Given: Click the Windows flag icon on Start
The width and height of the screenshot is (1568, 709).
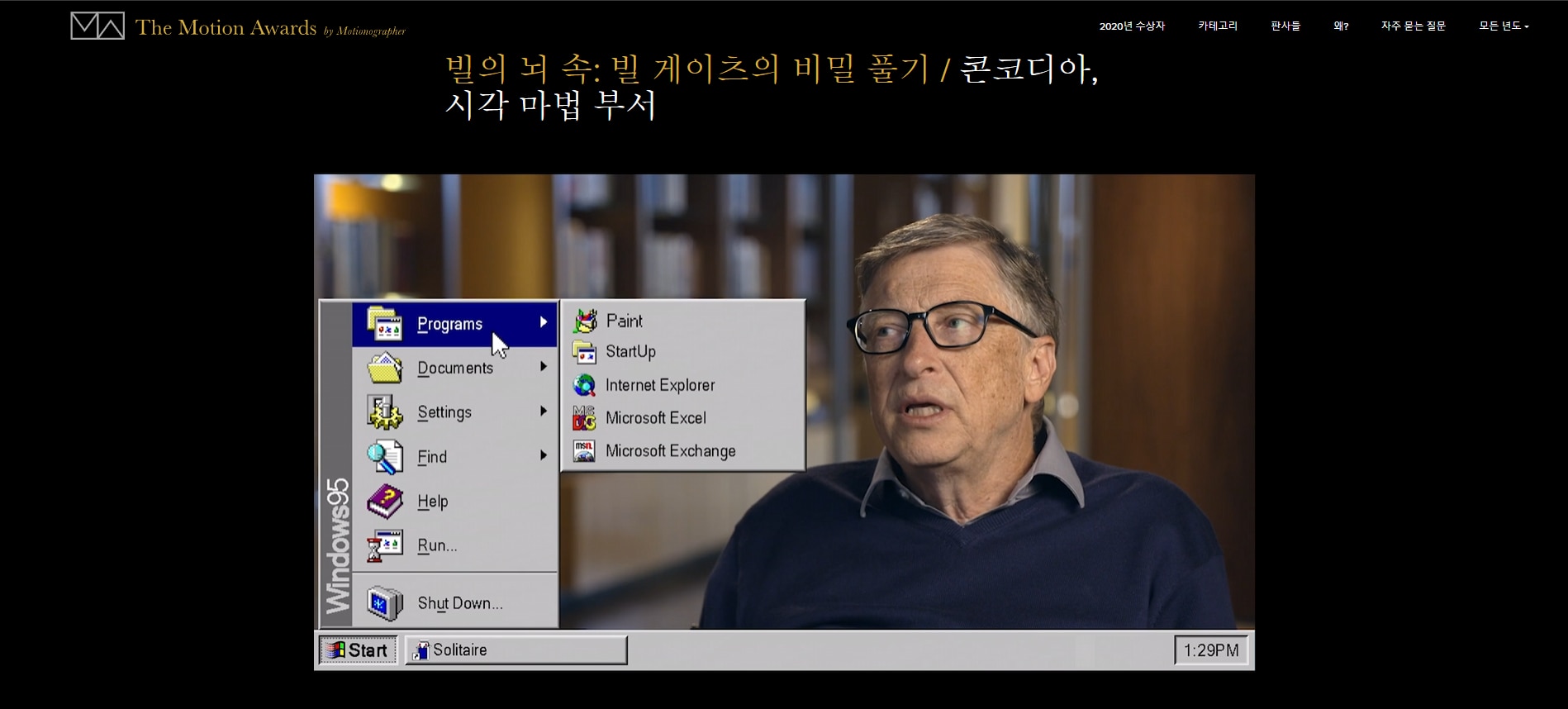Looking at the screenshot, I should [x=334, y=650].
